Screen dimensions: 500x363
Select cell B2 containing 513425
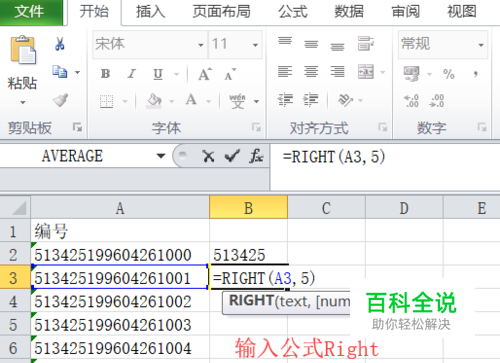[x=248, y=254]
